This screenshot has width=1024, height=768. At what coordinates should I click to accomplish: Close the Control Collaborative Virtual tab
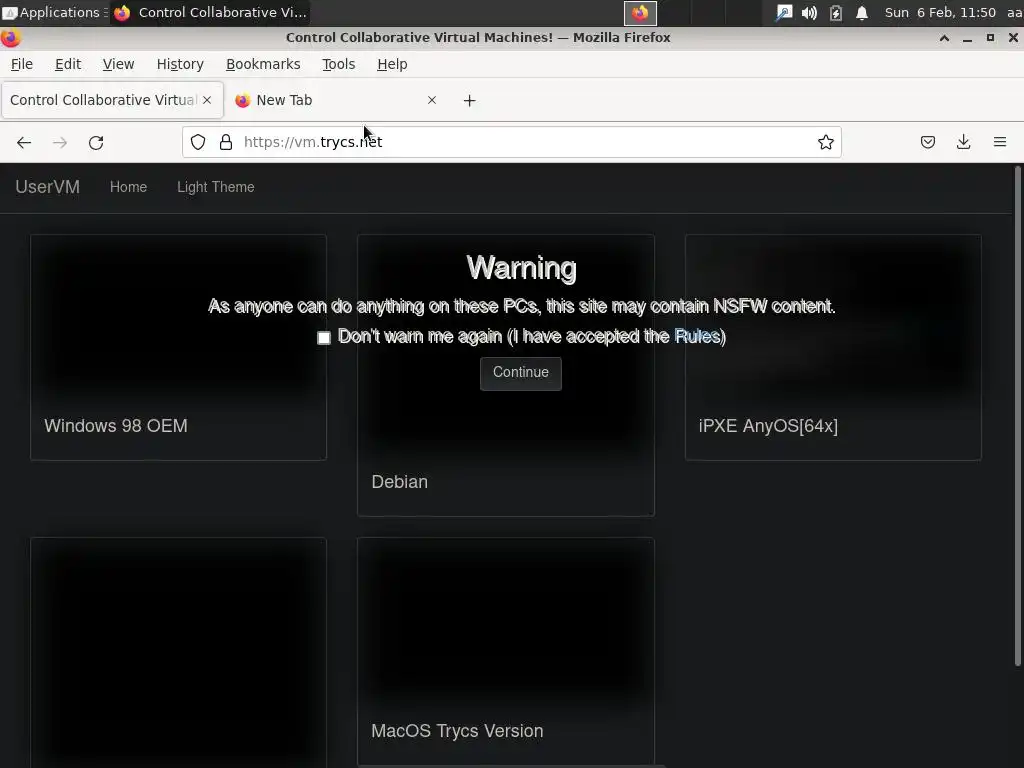207,100
